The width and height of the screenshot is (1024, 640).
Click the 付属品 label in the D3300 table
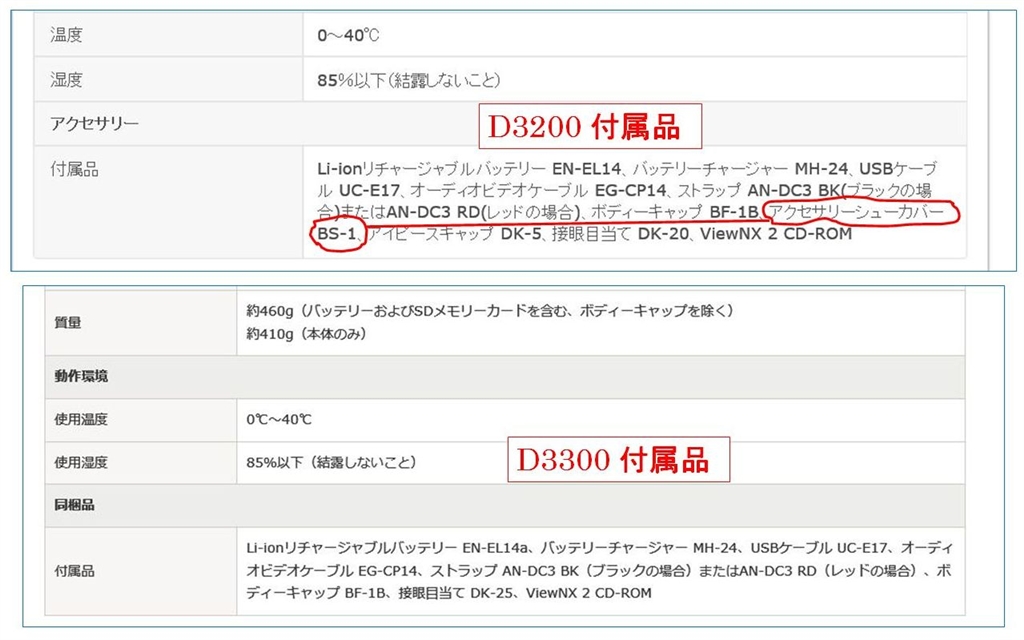tap(74, 571)
